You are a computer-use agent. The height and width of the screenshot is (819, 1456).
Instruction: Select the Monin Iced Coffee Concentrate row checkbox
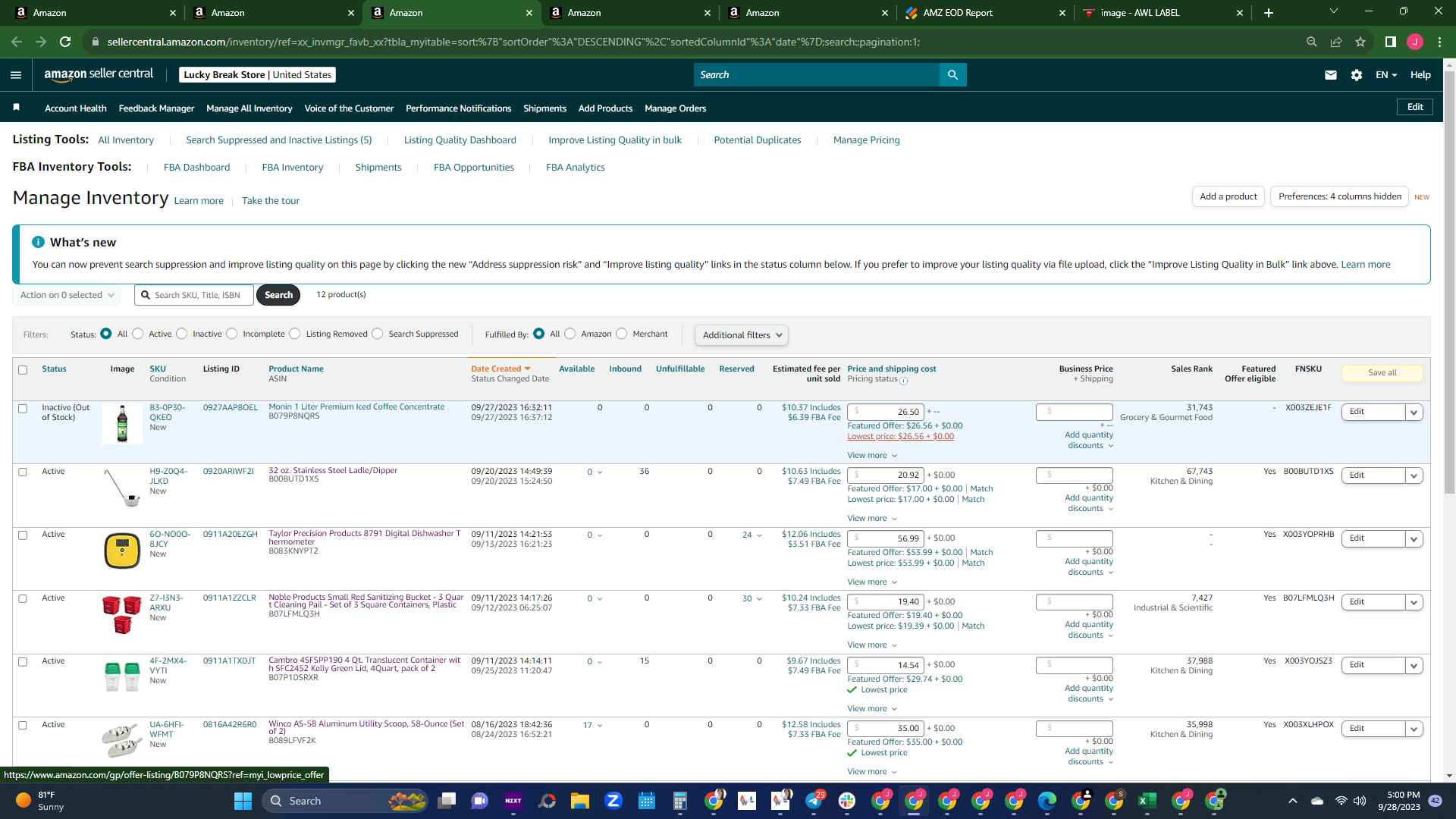[x=23, y=409]
